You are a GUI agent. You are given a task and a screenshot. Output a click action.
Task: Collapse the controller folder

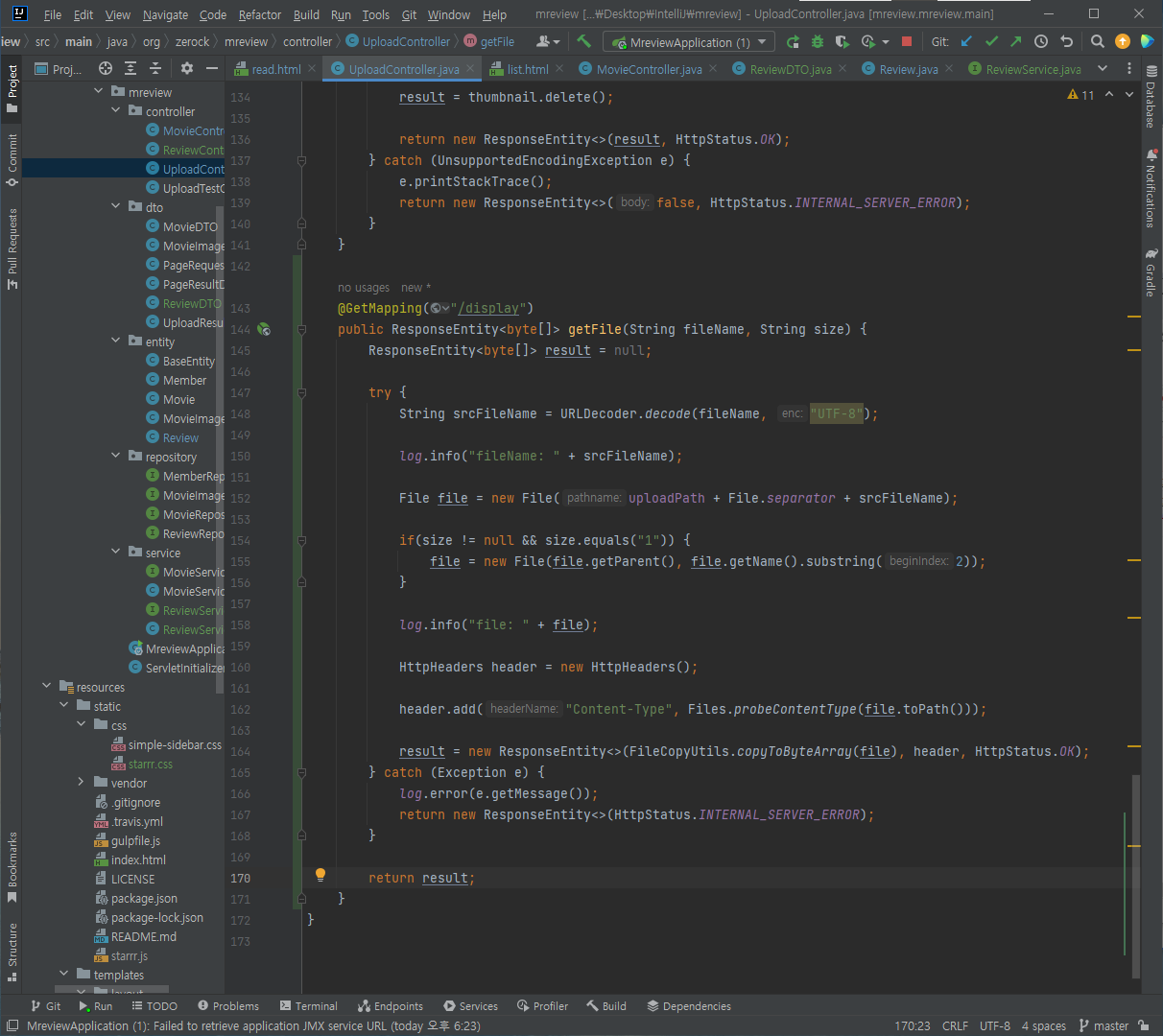tap(116, 111)
